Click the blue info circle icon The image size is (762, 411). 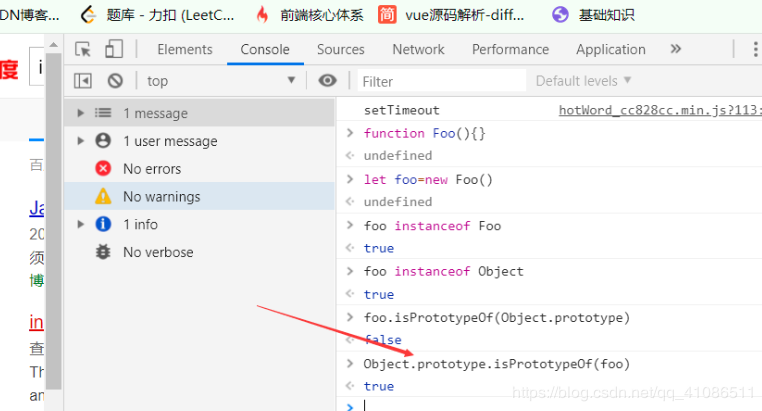click(x=103, y=224)
